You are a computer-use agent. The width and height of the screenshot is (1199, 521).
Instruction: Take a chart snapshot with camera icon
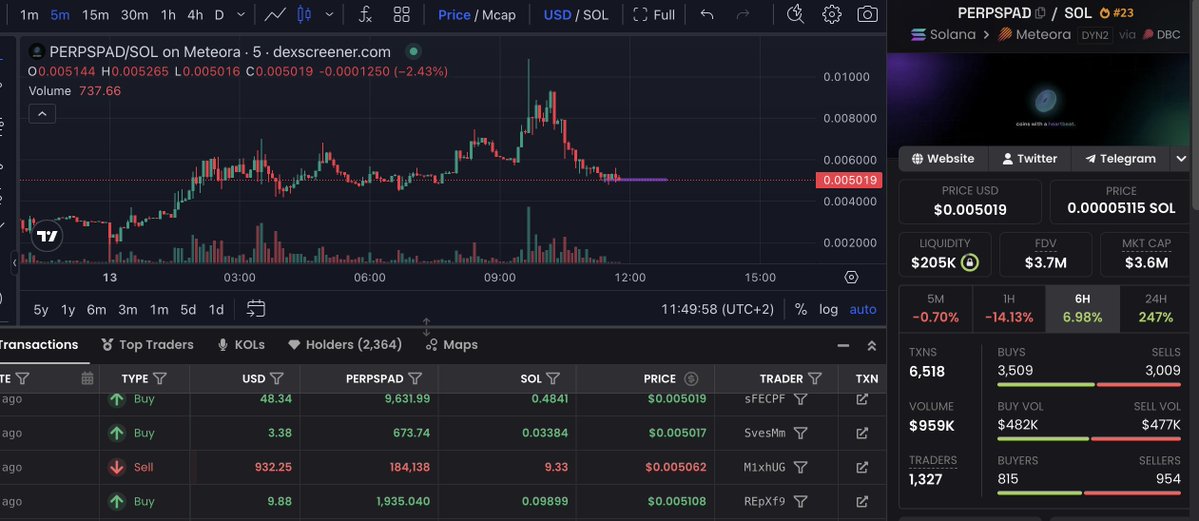pos(867,15)
